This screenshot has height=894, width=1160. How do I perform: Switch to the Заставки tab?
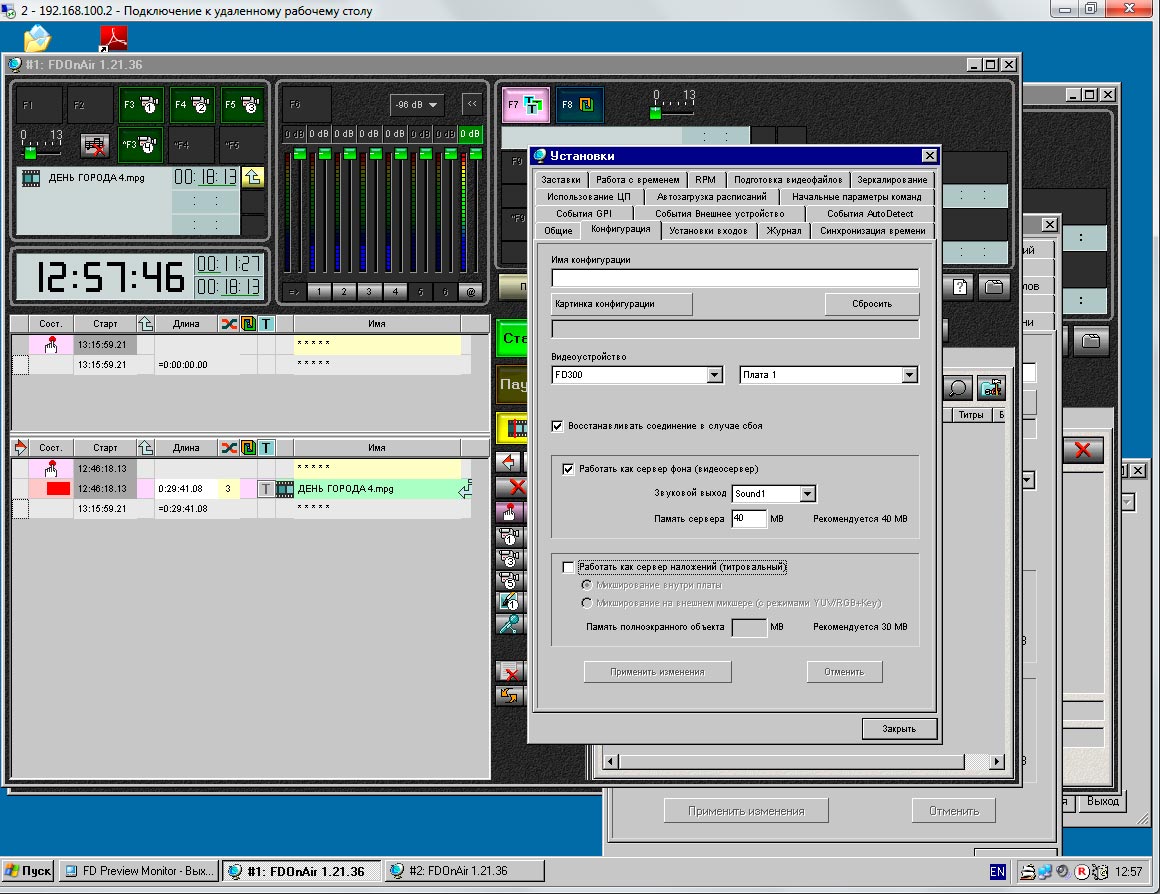pyautogui.click(x=561, y=180)
